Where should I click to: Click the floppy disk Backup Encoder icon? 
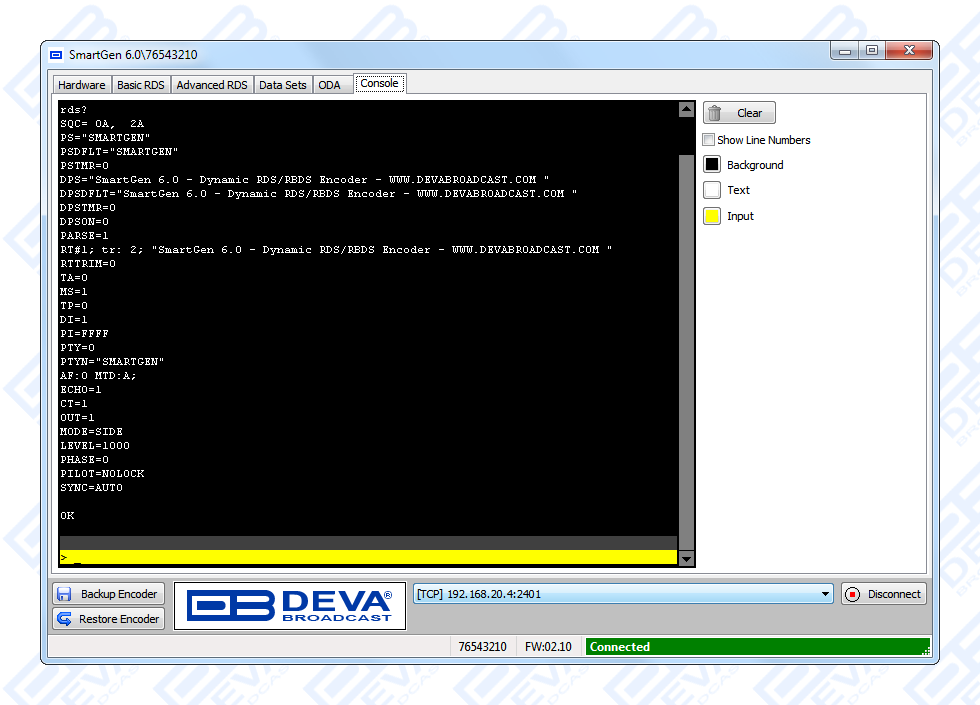(64, 594)
